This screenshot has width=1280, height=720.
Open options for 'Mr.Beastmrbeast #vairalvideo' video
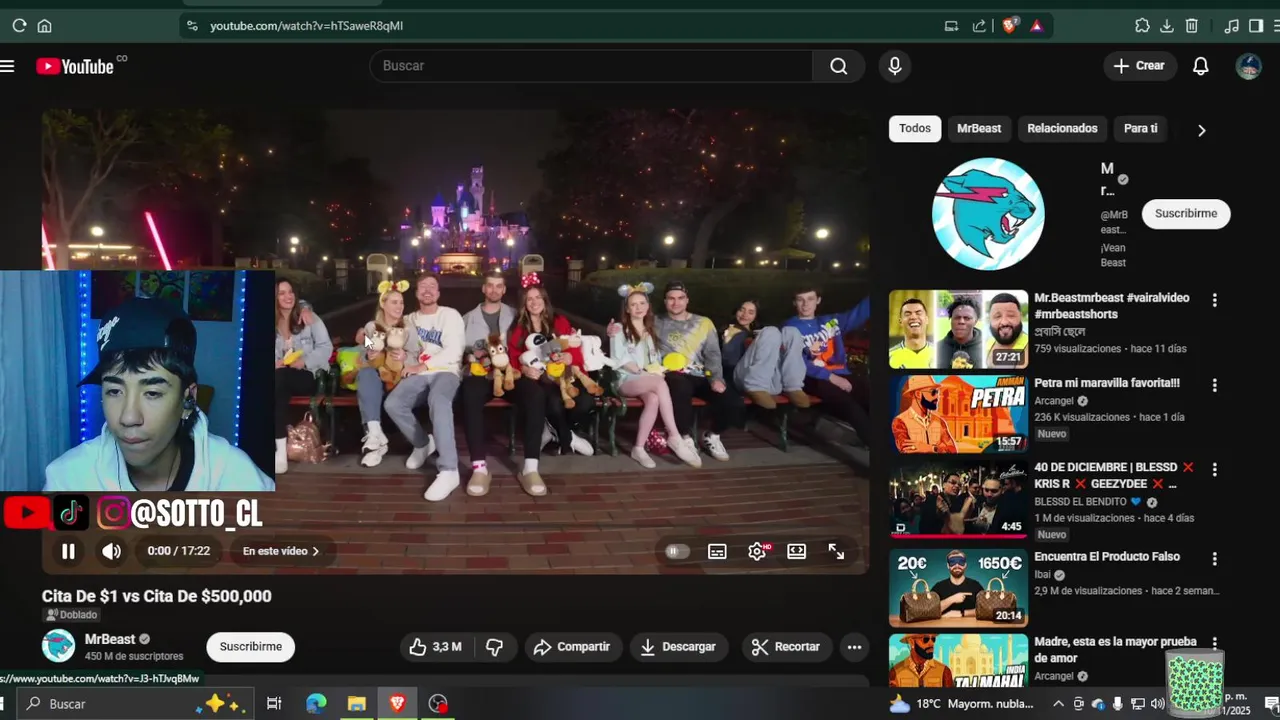point(1214,300)
